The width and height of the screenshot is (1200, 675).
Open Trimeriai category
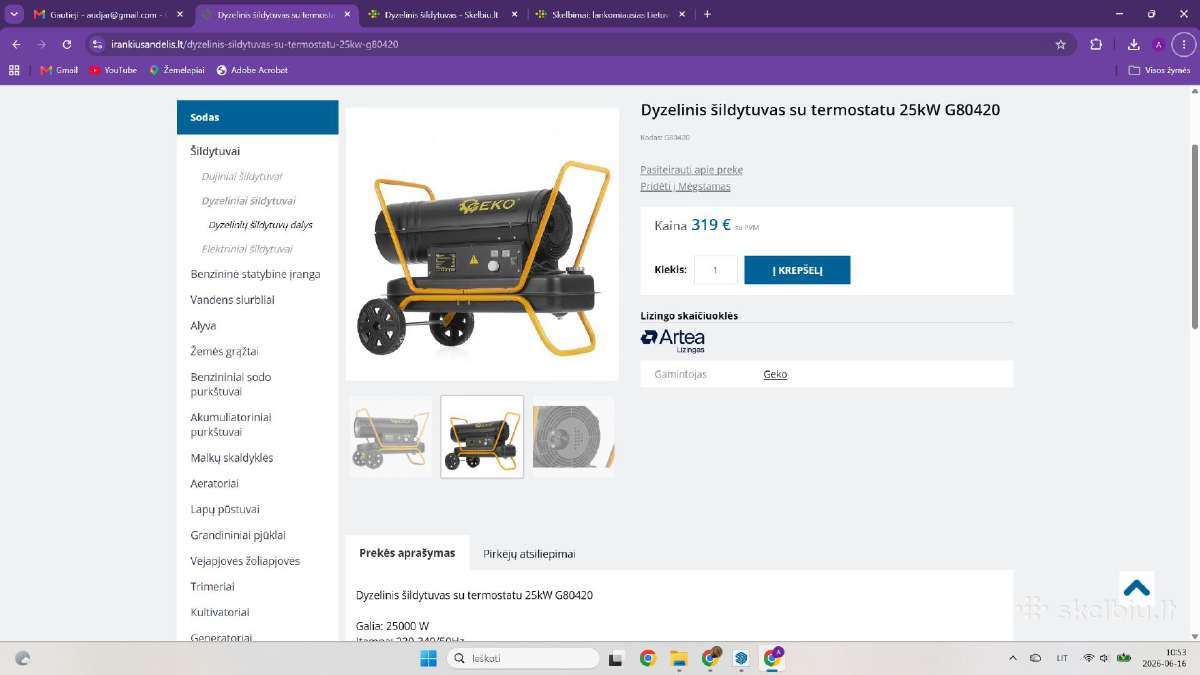(x=212, y=587)
